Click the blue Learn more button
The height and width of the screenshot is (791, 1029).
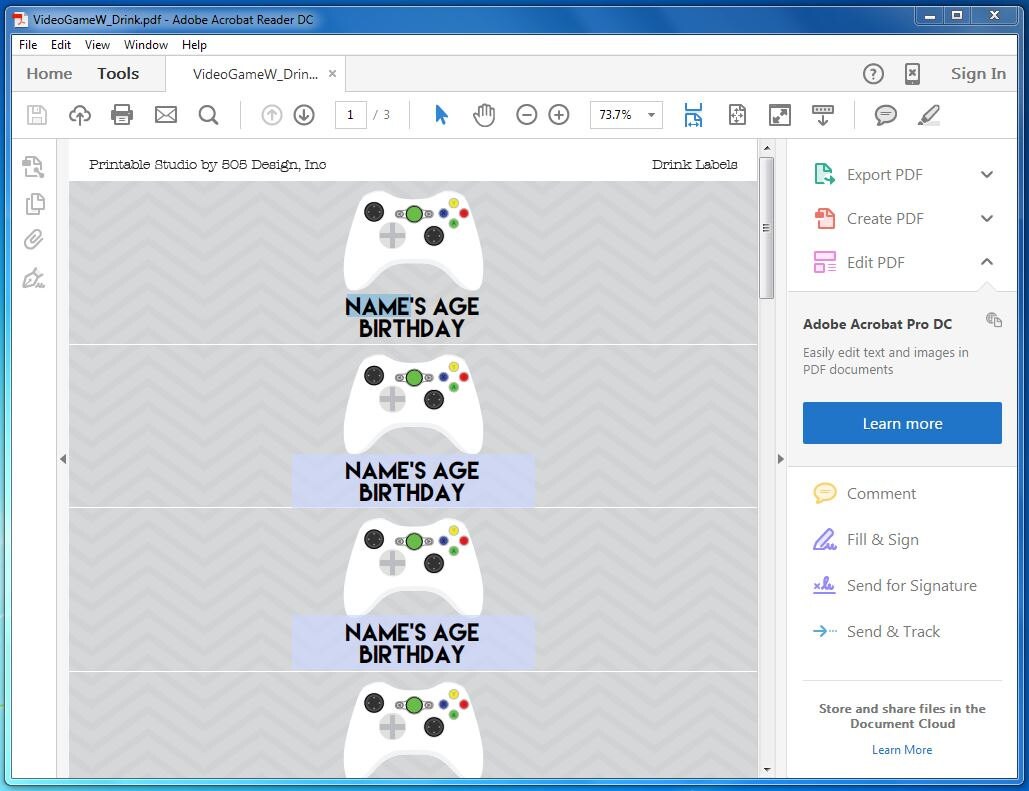(x=902, y=423)
